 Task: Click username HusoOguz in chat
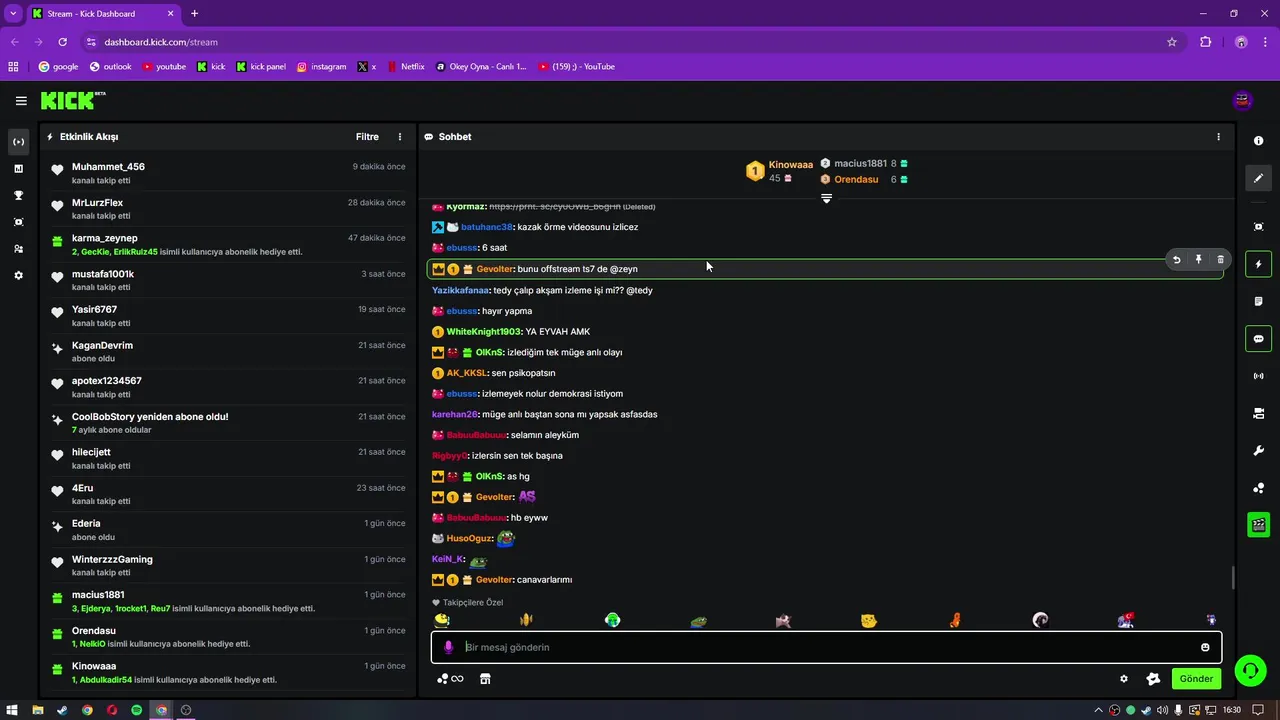(x=469, y=538)
